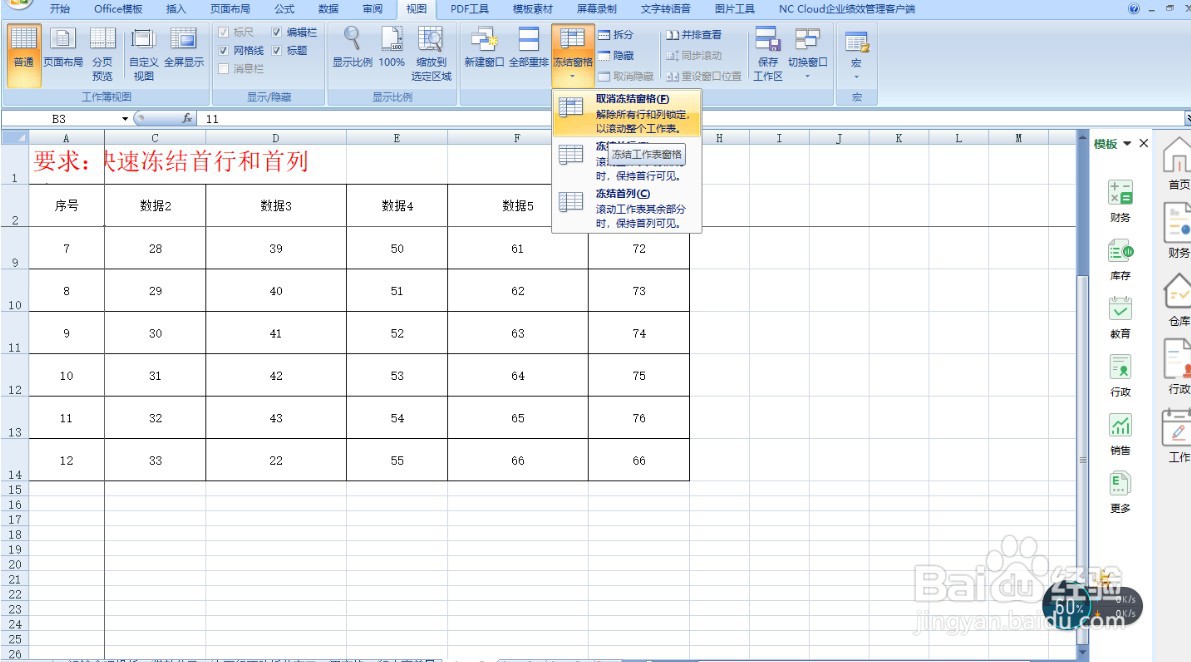Open the 冻结窗格 dropdown arrow
Viewport: 1191px width, 662px height.
pyautogui.click(x=573, y=74)
